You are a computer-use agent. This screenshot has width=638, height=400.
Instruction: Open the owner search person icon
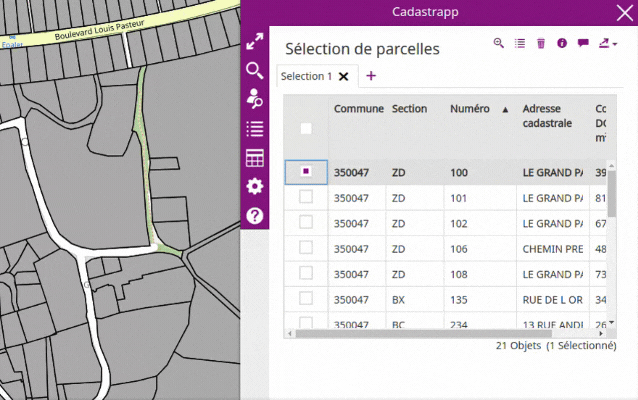pyautogui.click(x=255, y=99)
